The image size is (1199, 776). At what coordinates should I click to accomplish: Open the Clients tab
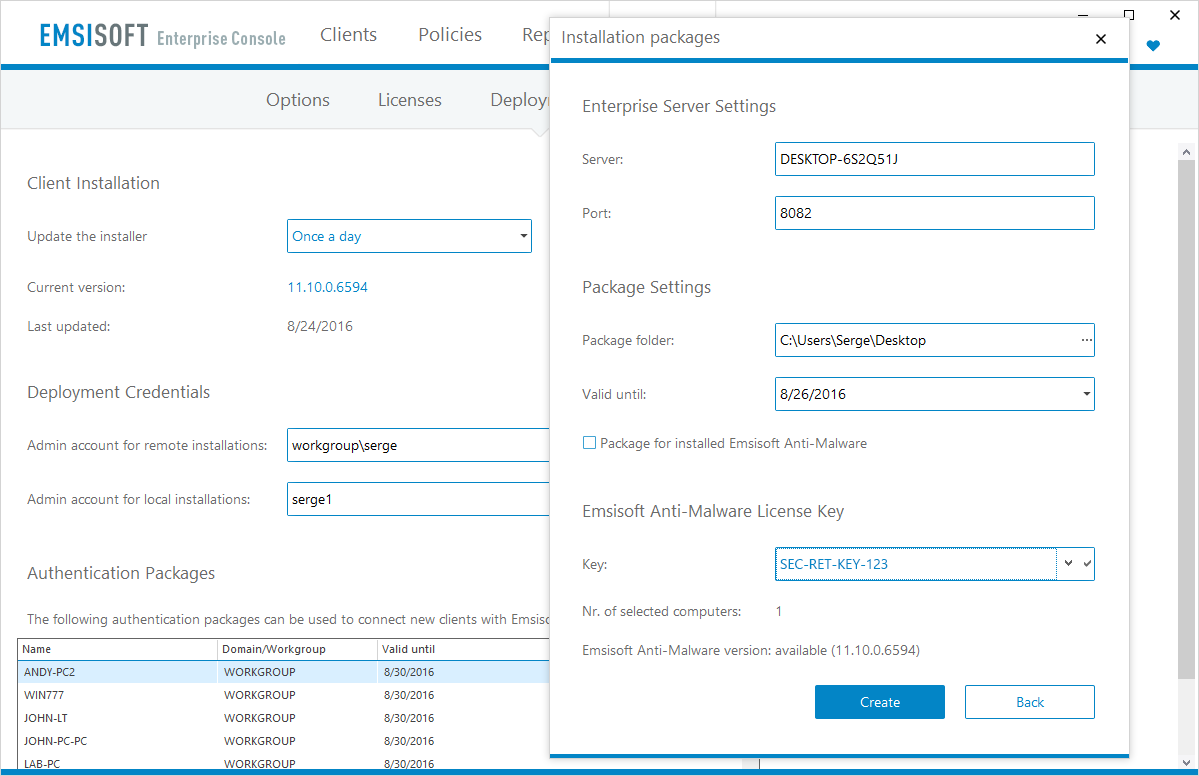(x=348, y=35)
